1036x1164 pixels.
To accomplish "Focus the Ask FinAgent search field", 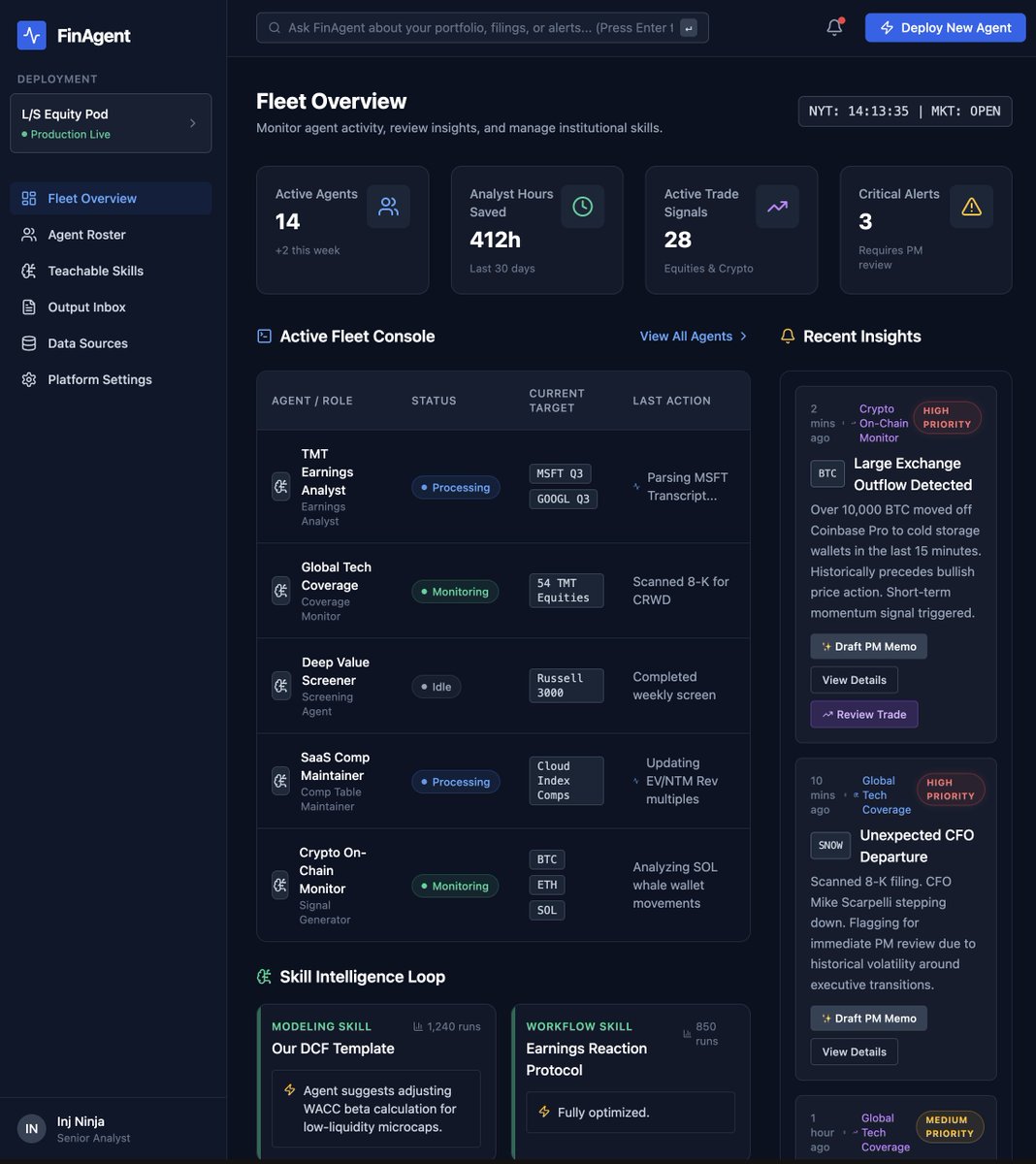I will (x=482, y=27).
